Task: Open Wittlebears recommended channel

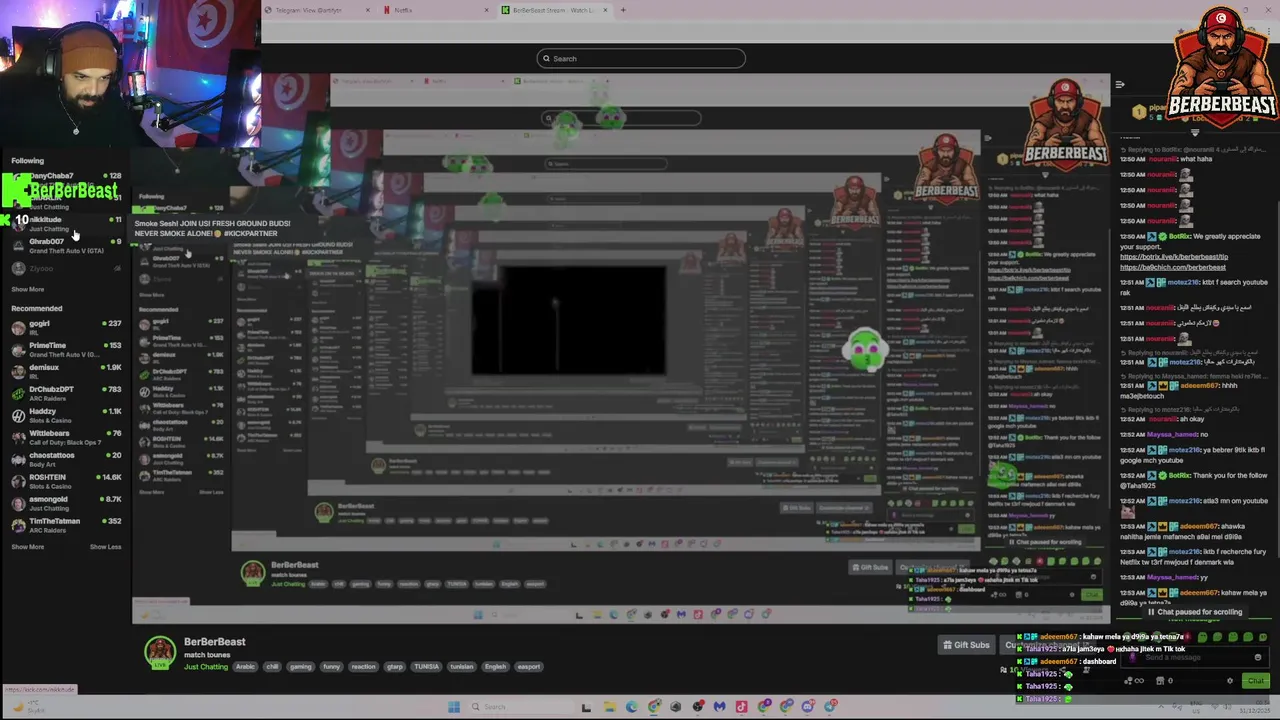Action: click(x=65, y=437)
